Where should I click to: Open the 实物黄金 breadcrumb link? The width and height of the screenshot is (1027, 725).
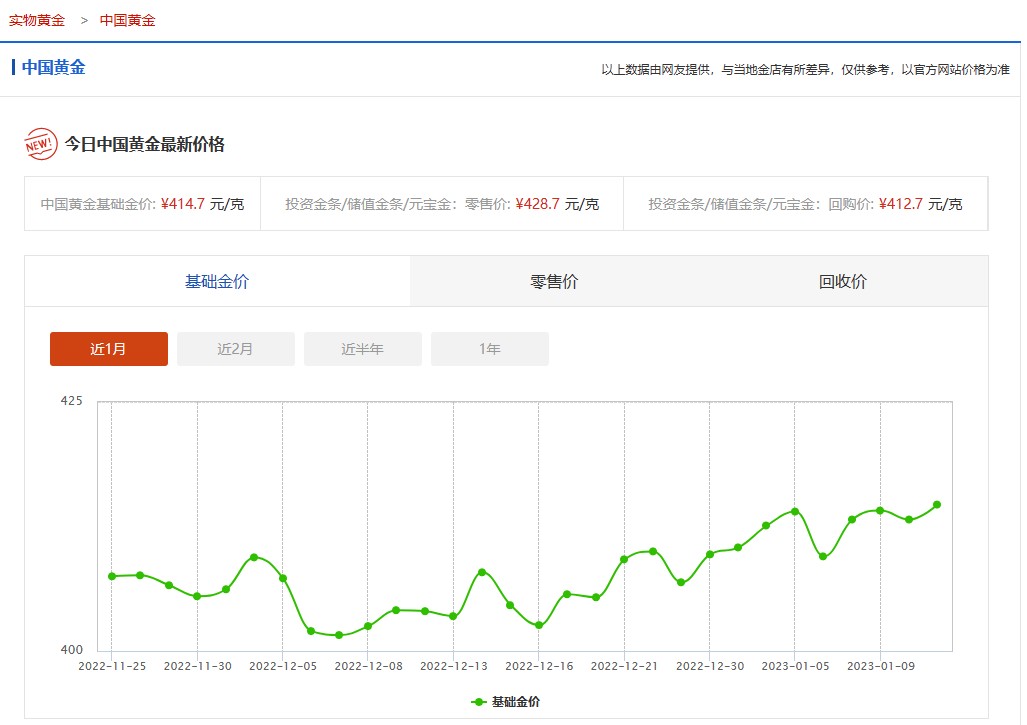click(x=37, y=20)
